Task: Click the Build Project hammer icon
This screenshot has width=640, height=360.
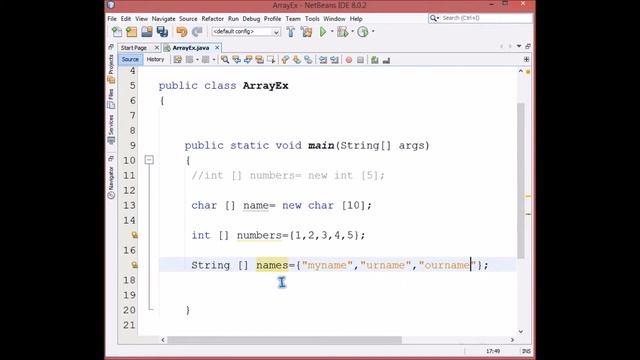Action: click(291, 32)
